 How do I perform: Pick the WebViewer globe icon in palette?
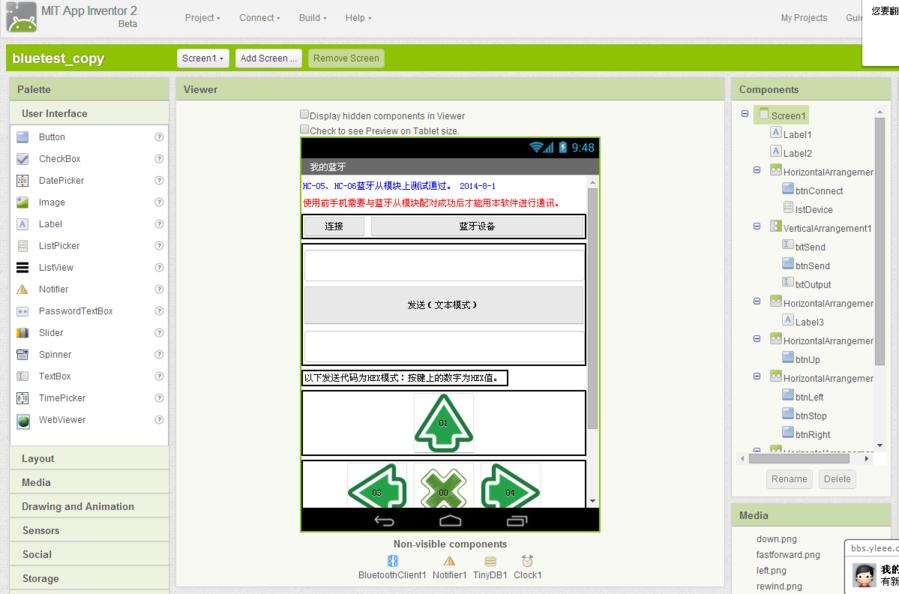[x=23, y=420]
